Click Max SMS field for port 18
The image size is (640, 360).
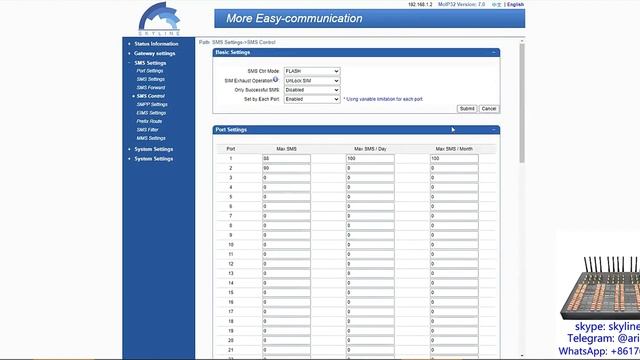pos(286,322)
